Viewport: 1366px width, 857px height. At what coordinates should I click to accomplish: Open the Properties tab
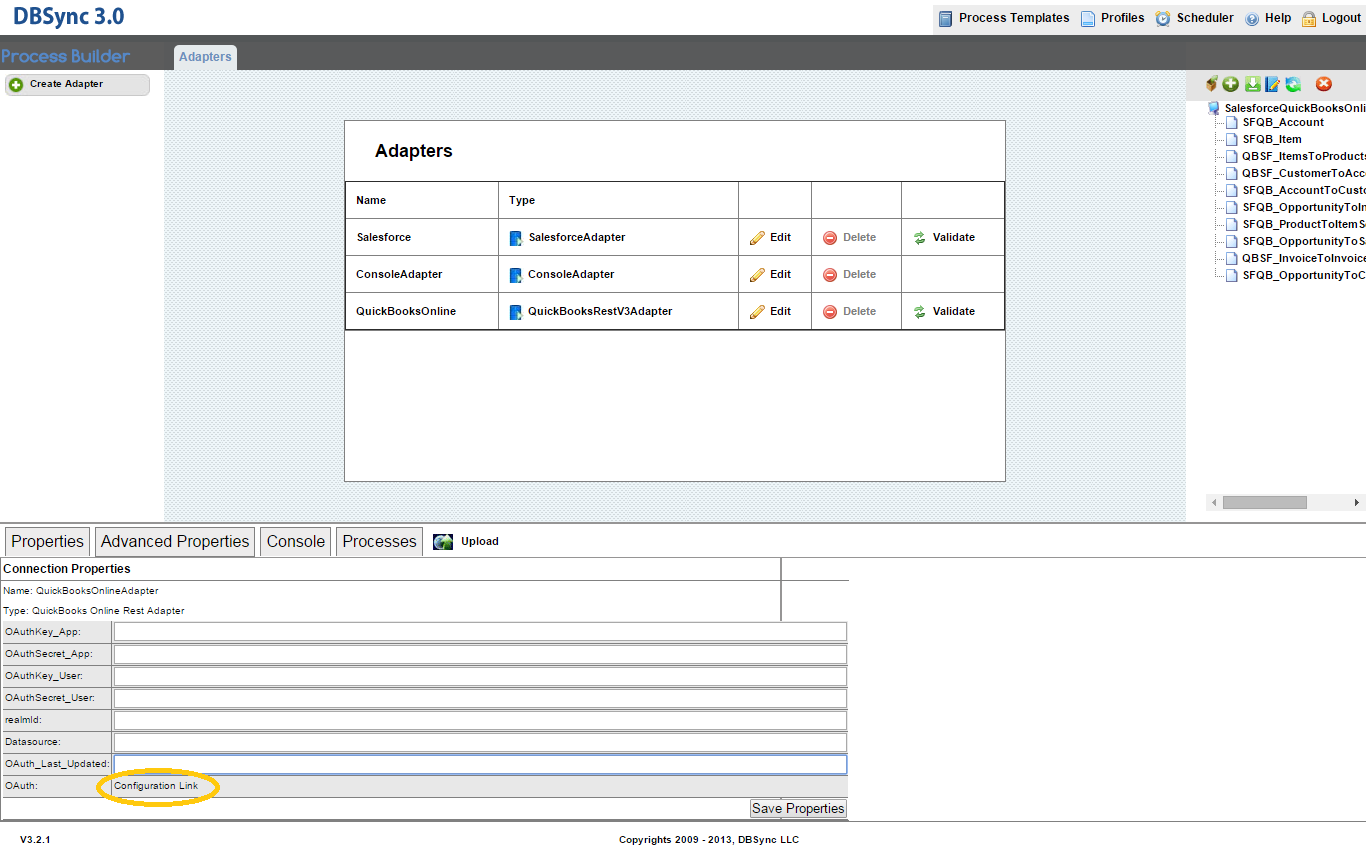point(47,541)
